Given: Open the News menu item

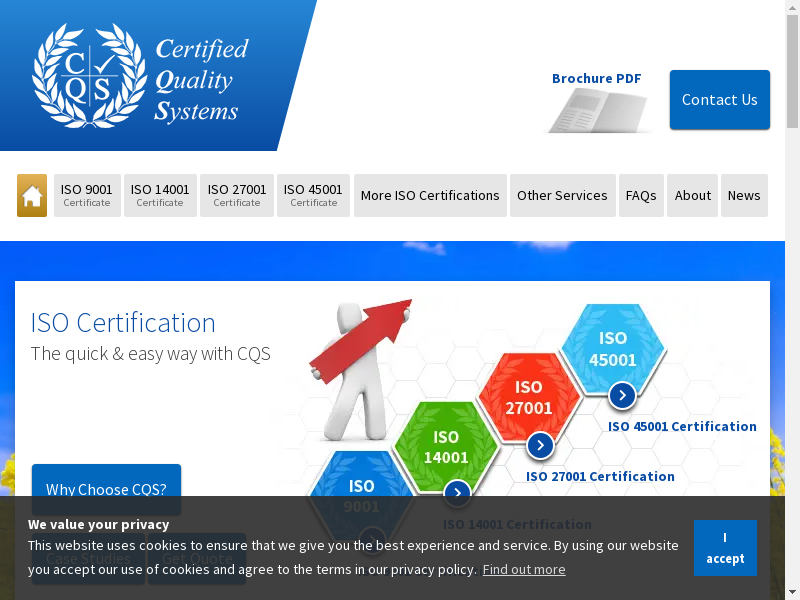Looking at the screenshot, I should (744, 196).
